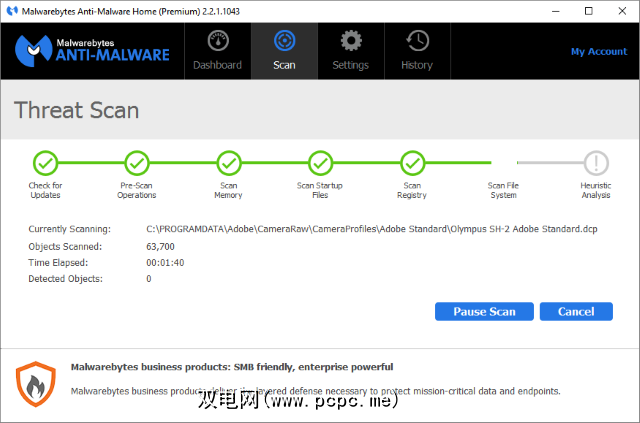Click the Scan Startup Files step label
The height and width of the screenshot is (423, 640).
320,190
